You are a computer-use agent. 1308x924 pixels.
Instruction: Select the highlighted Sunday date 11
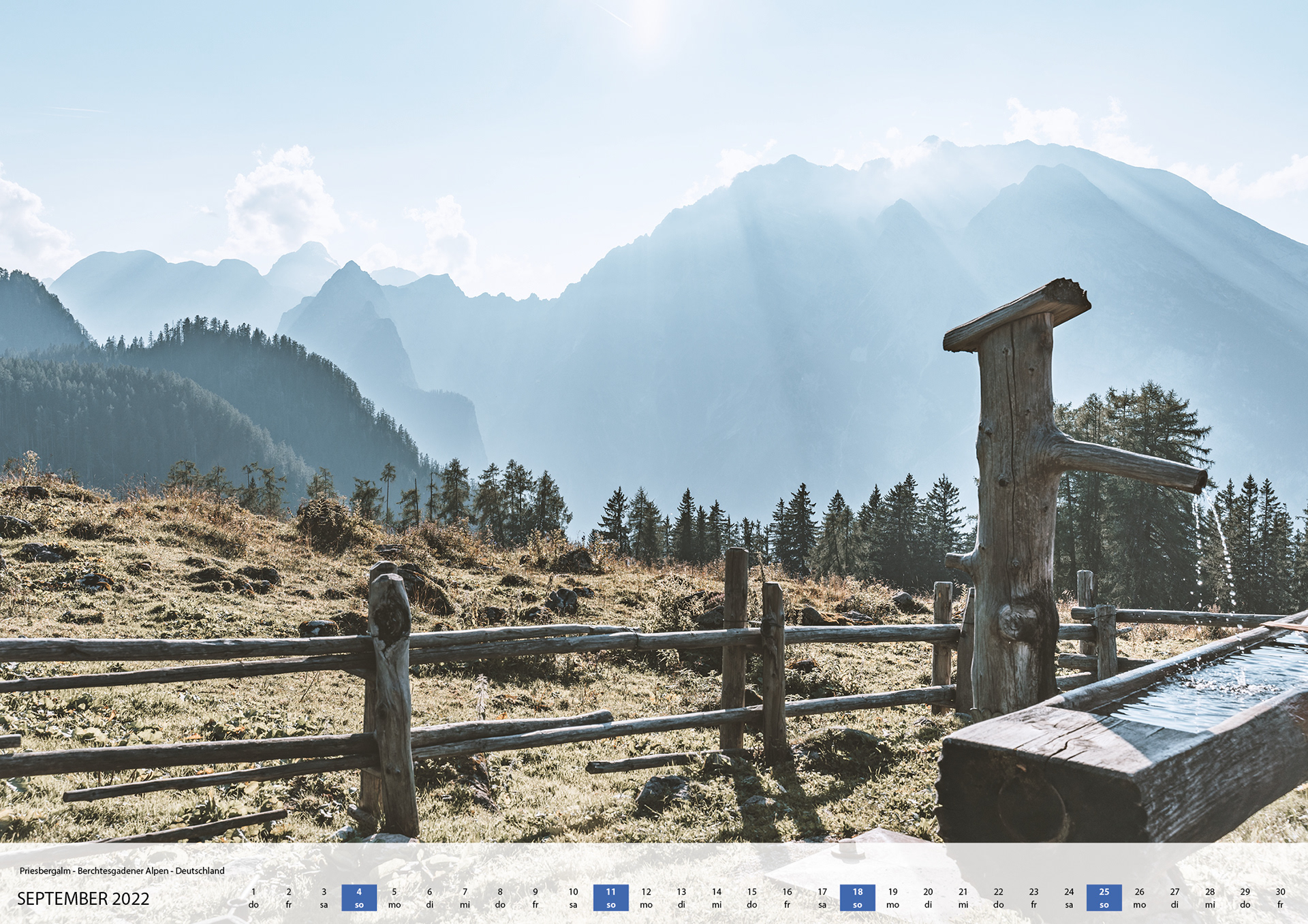pos(610,897)
